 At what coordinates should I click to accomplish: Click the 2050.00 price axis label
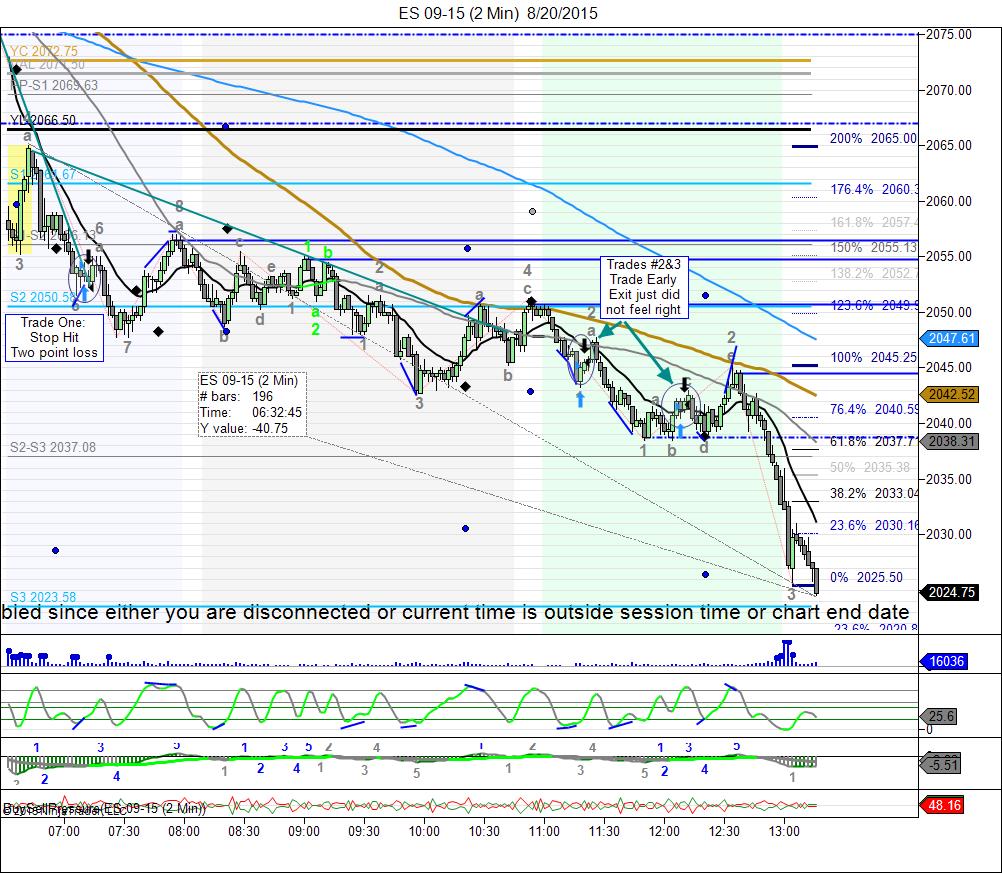tap(948, 313)
